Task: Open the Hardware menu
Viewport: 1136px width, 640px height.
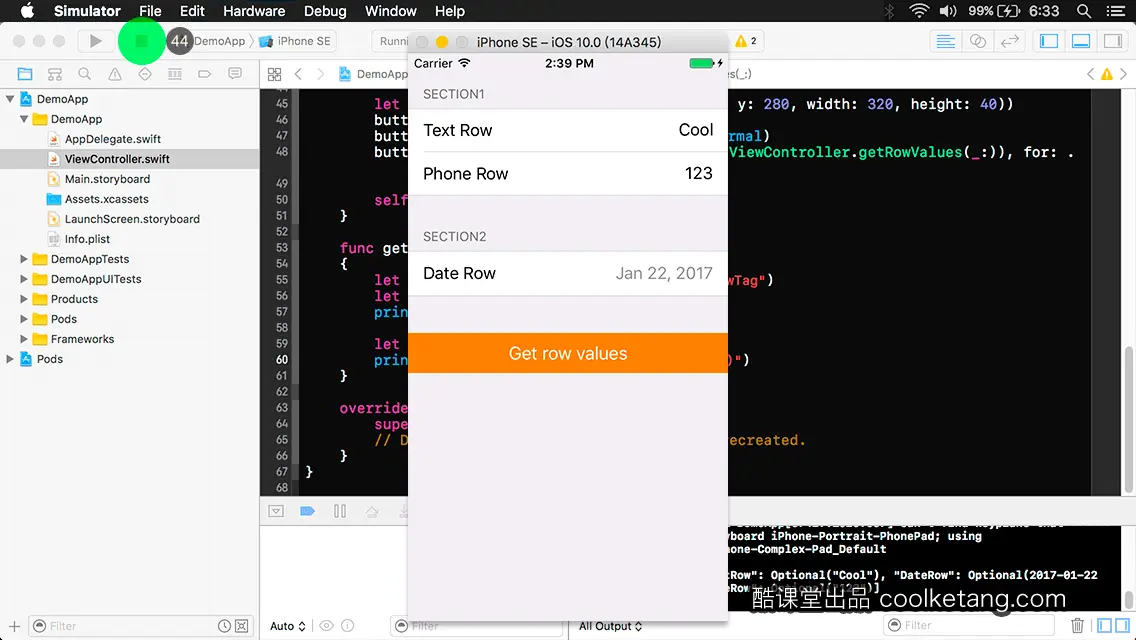Action: 254,11
